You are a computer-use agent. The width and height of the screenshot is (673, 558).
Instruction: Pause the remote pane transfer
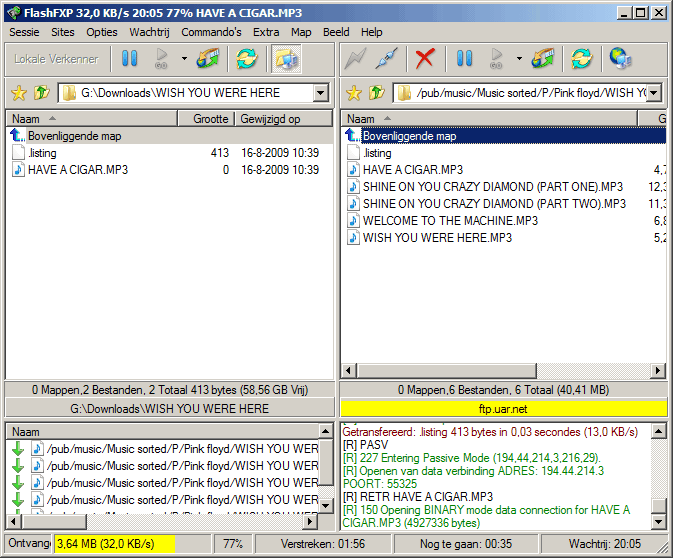464,58
